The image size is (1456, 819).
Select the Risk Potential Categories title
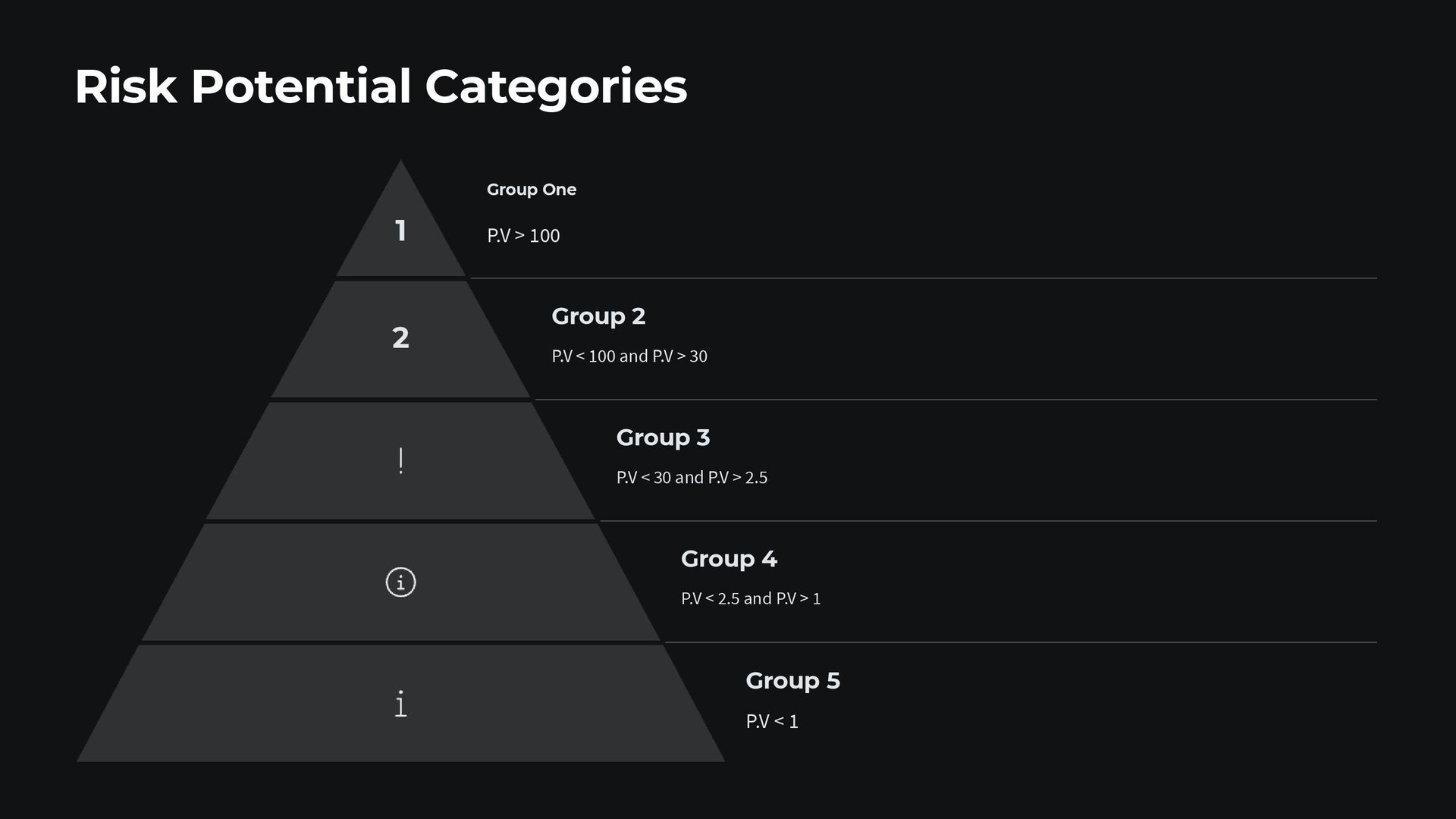tap(381, 87)
